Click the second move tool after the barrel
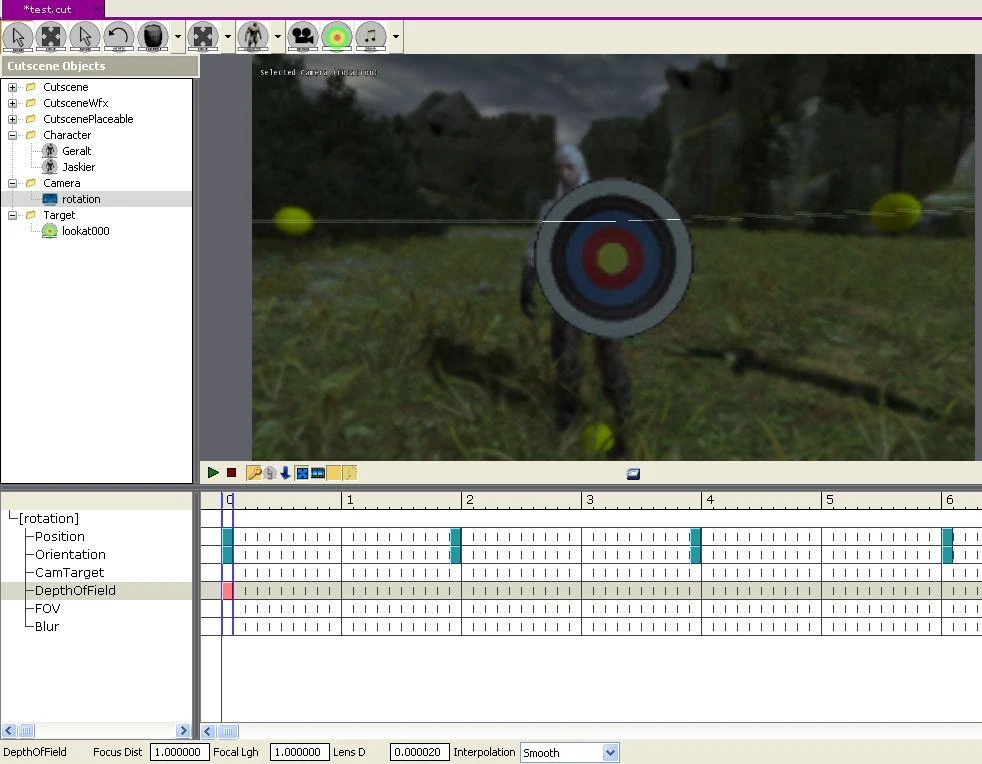Image resolution: width=982 pixels, height=764 pixels. (x=203, y=36)
